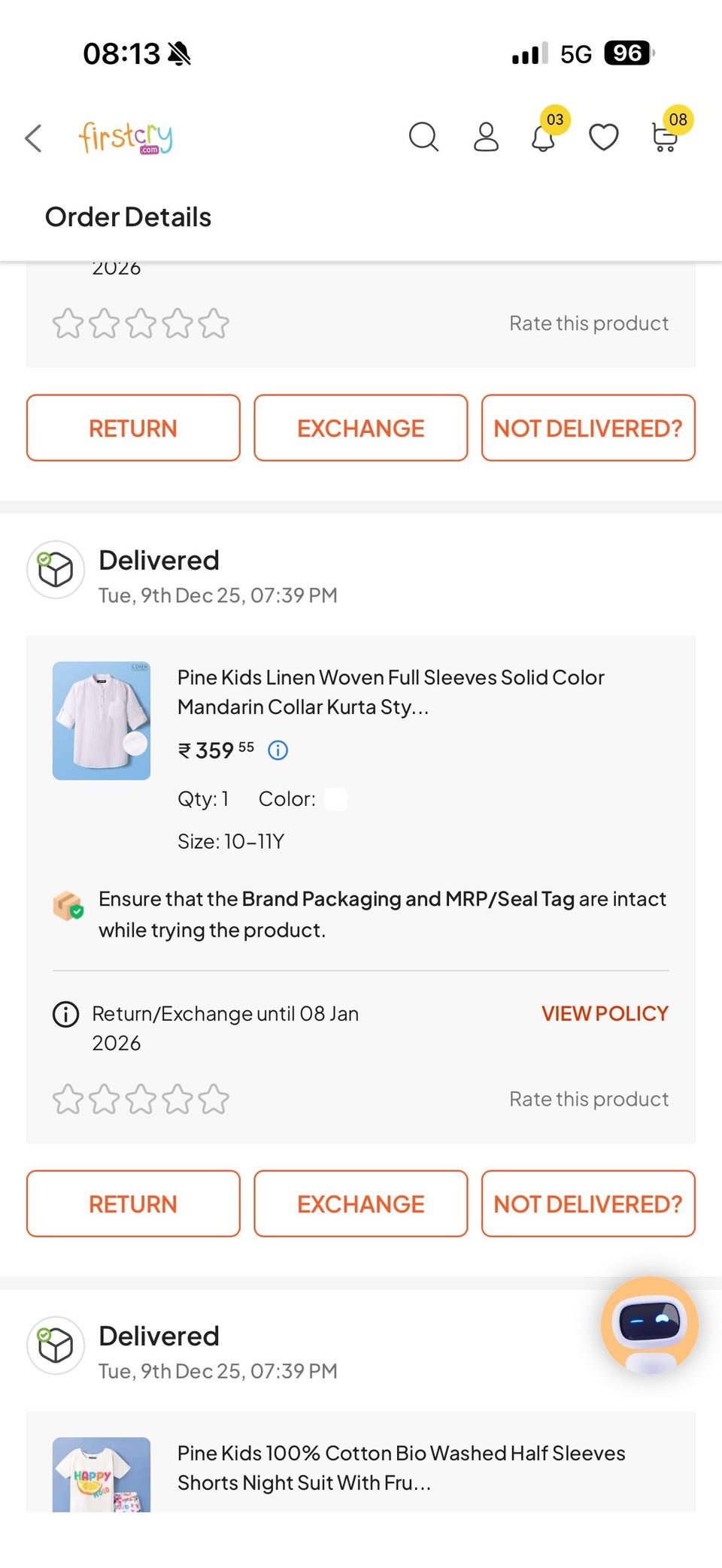The width and height of the screenshot is (722, 1568).
Task: Open Pine Kids Linen Kurta thumbnail
Action: pos(102,721)
